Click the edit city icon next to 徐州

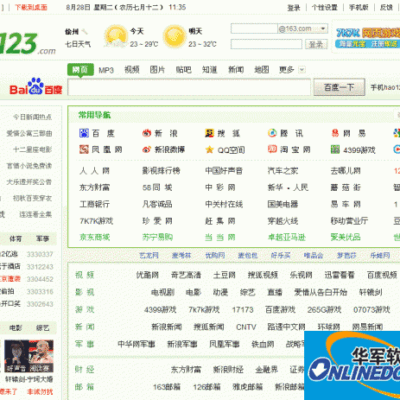[x=85, y=32]
